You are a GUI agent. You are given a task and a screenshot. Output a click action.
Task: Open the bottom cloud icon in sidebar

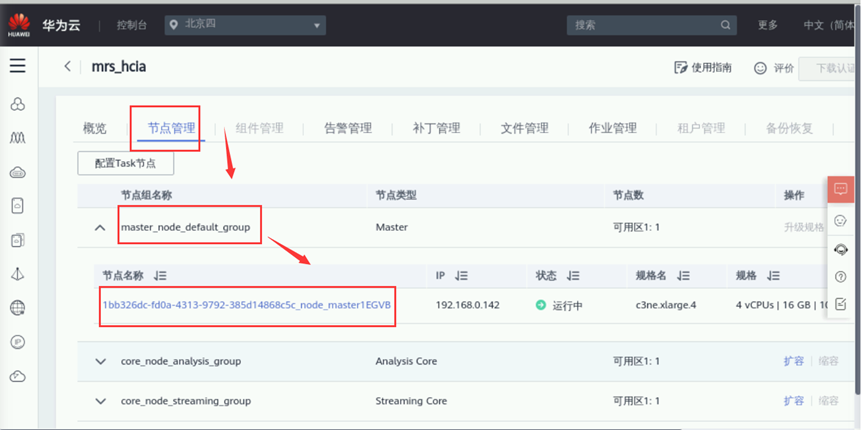coord(18,376)
